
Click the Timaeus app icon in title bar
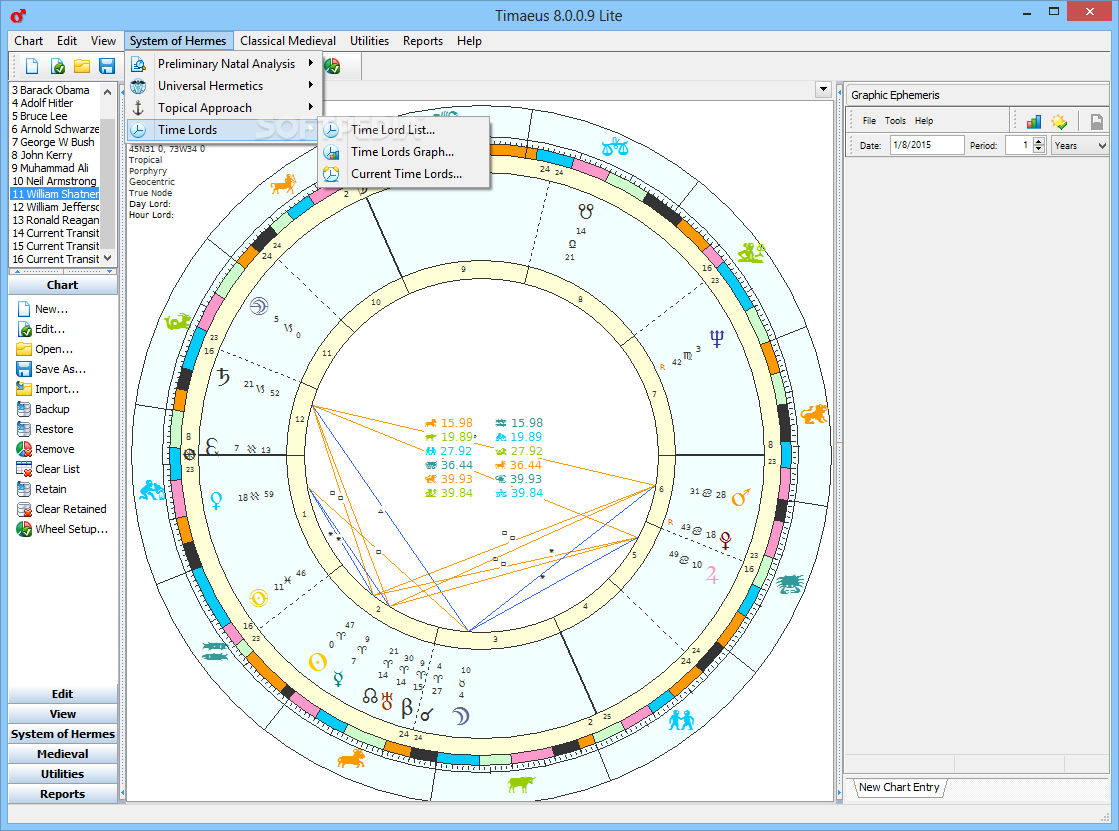point(18,15)
